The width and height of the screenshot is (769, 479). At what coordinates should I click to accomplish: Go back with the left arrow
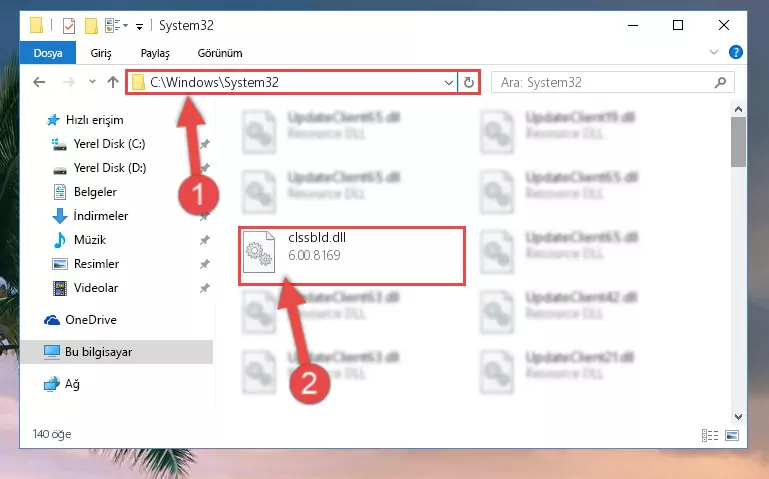click(x=39, y=82)
